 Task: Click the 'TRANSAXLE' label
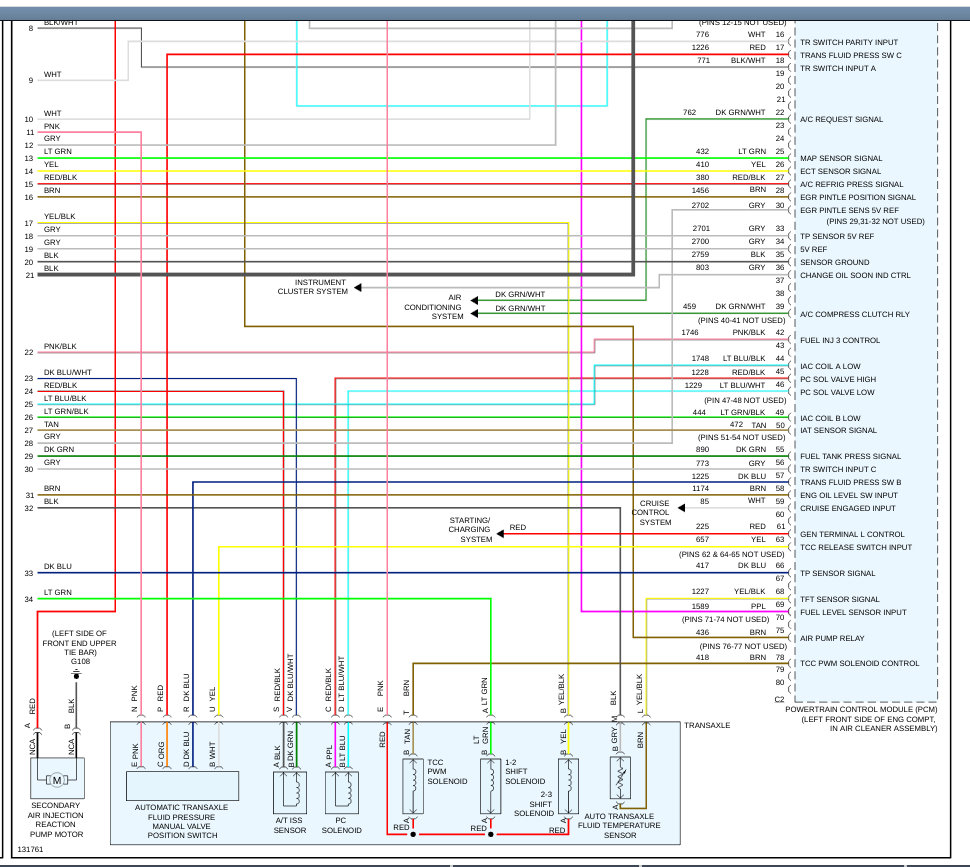(707, 725)
